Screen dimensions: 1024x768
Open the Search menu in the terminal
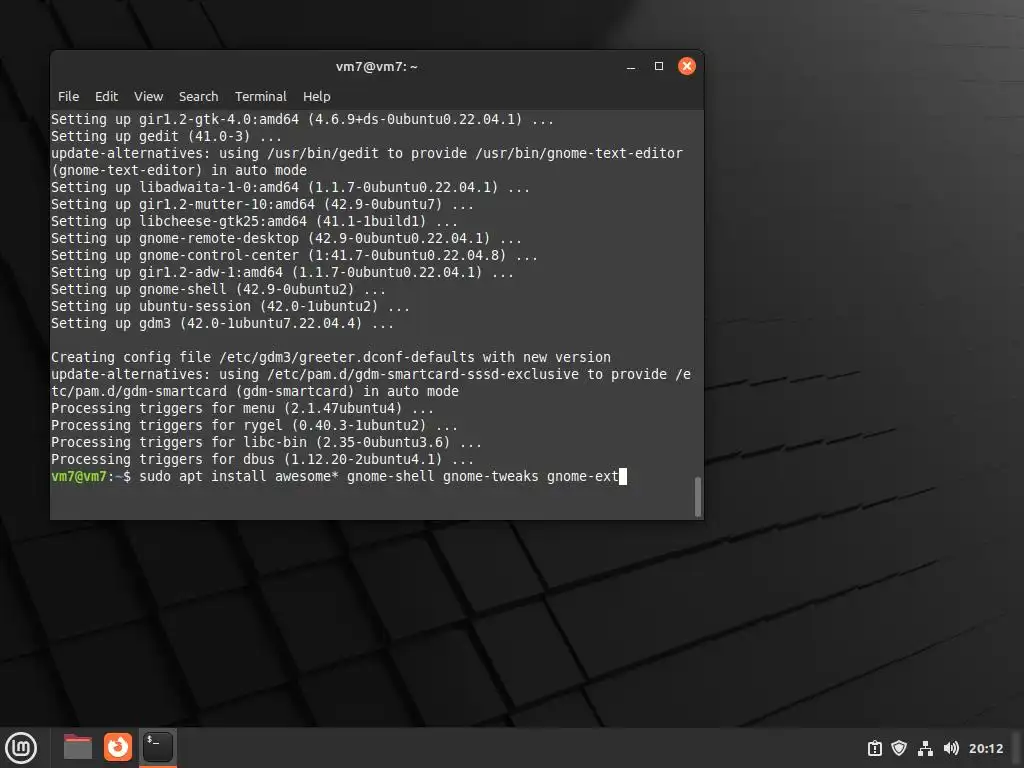tap(199, 97)
